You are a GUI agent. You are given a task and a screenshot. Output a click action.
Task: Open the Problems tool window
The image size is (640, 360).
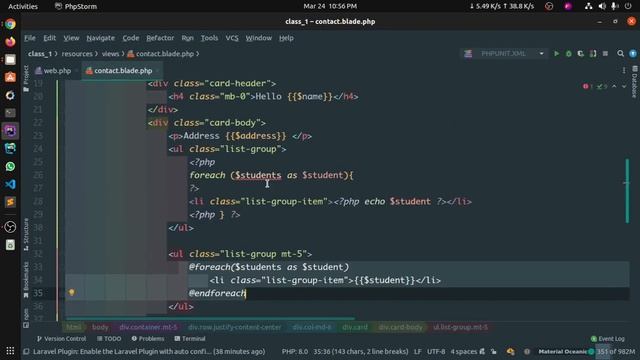[148, 339]
